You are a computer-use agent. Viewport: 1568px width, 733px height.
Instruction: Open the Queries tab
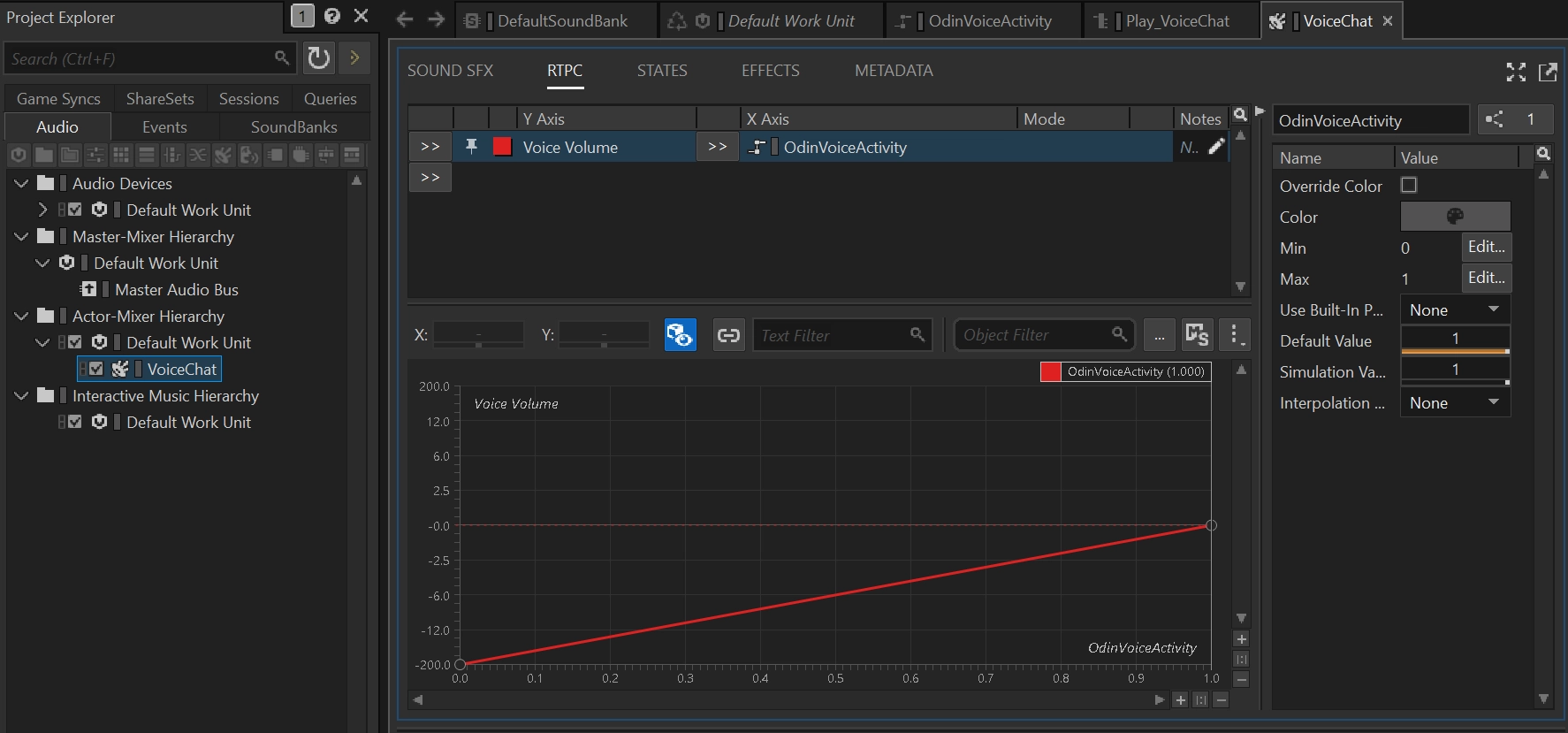[x=330, y=98]
